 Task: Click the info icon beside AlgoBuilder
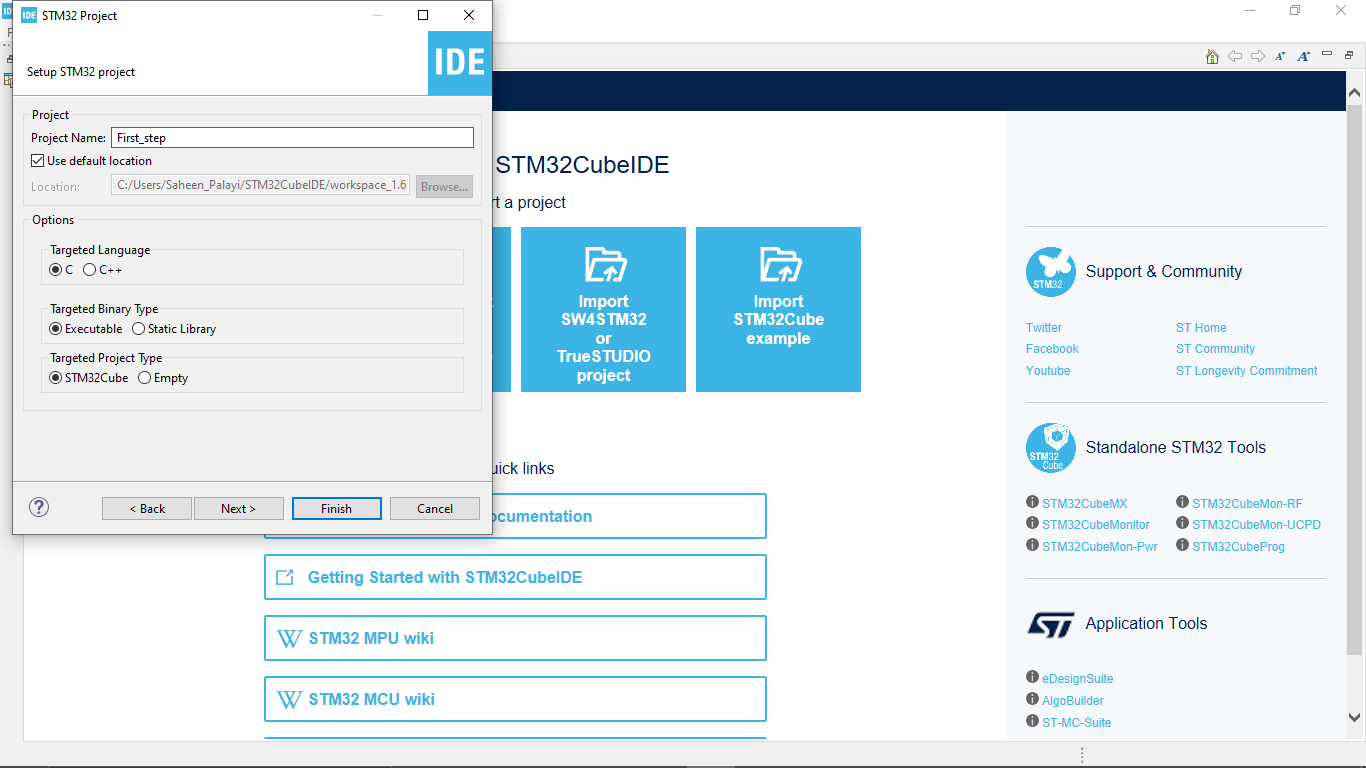click(1032, 699)
